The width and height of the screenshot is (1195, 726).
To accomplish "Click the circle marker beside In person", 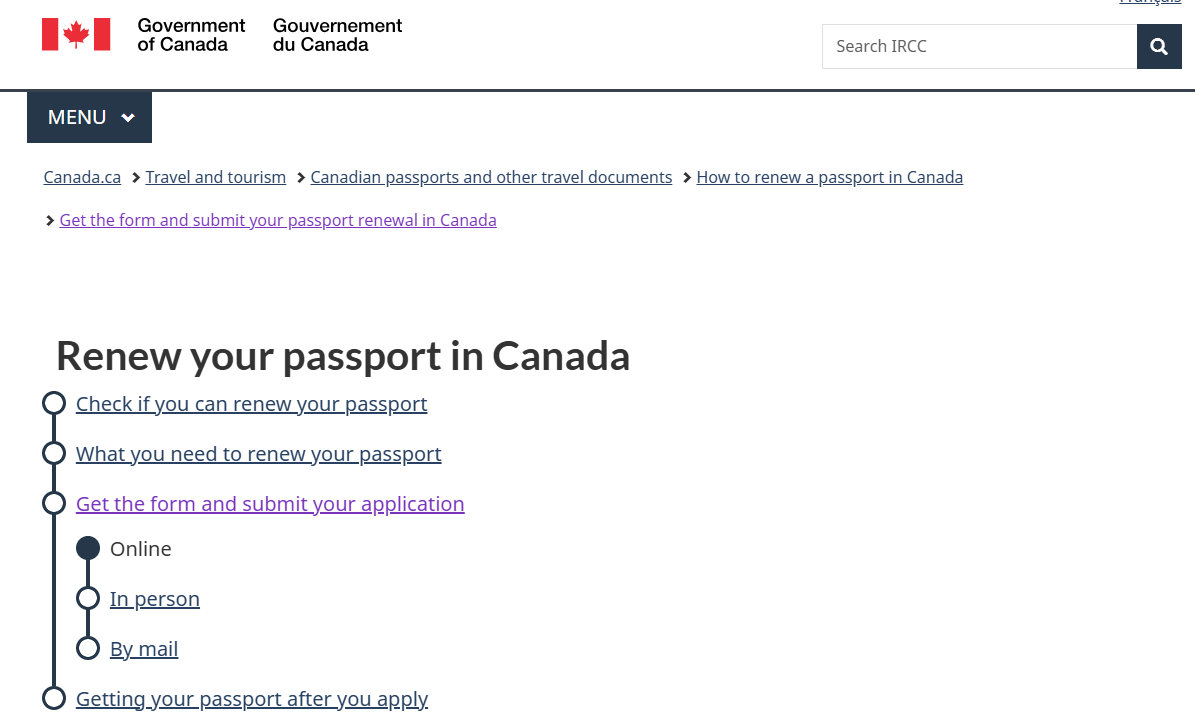I will (88, 598).
